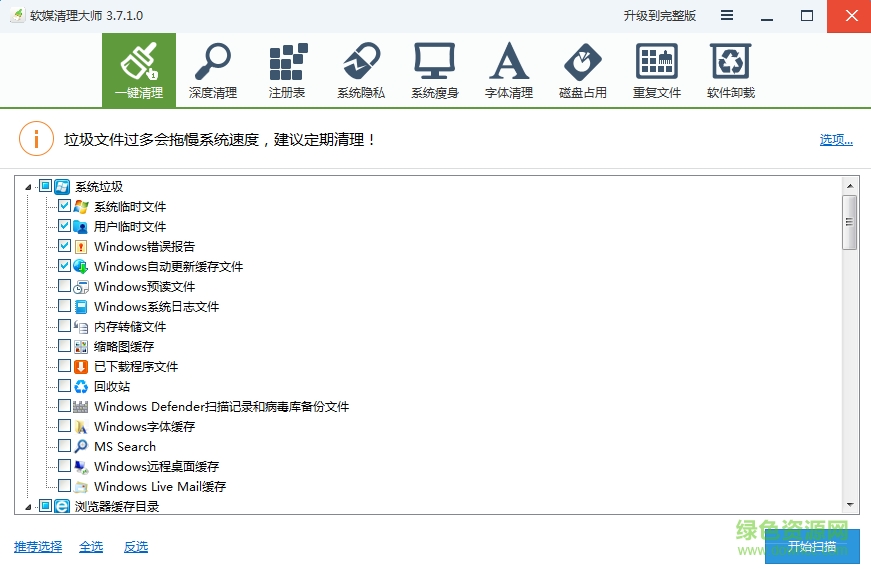Click the 回收站 recycle icon
Screen dimensions: 871x569
click(x=81, y=387)
